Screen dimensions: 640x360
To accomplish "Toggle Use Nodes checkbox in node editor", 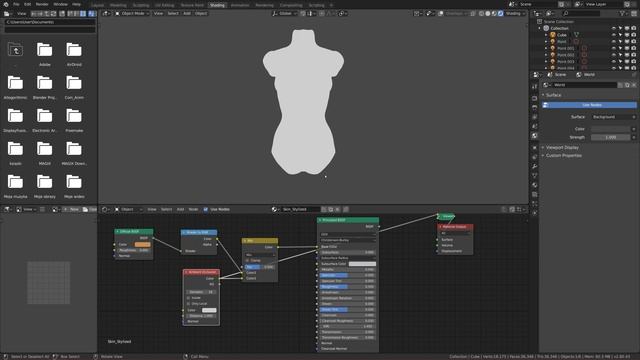I will tap(206, 209).
